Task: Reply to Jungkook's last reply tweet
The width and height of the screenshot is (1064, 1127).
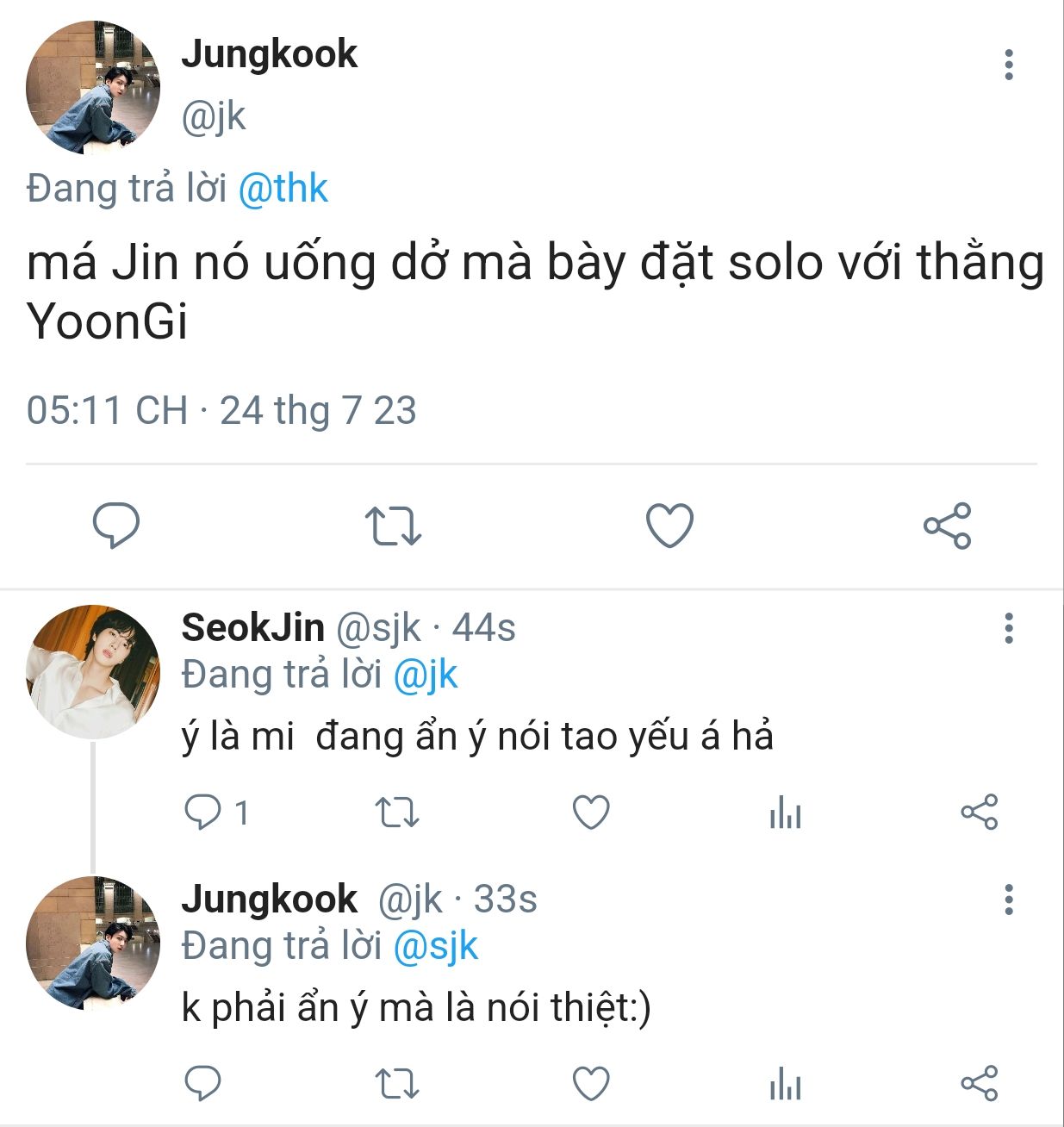Action: pos(203,1084)
